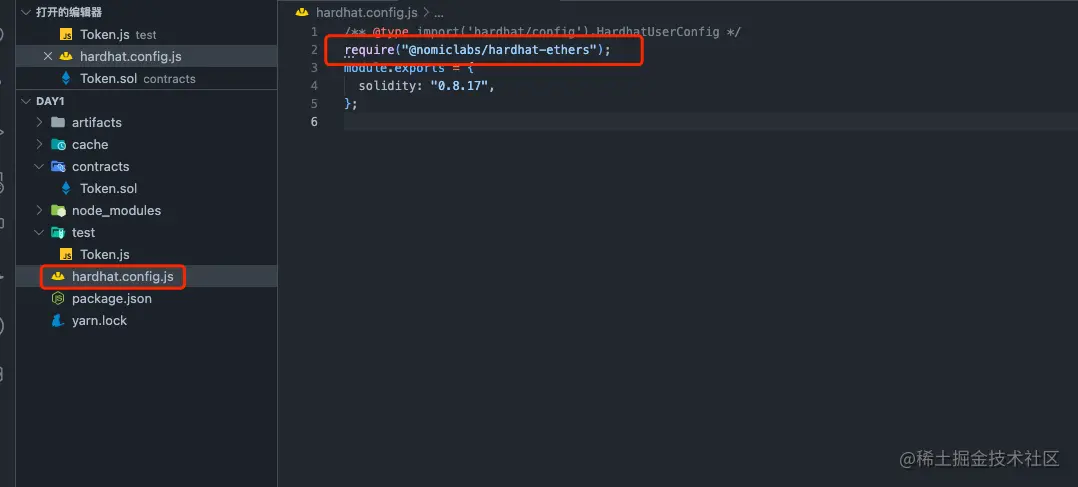Click the node_modules folder icon

point(58,210)
